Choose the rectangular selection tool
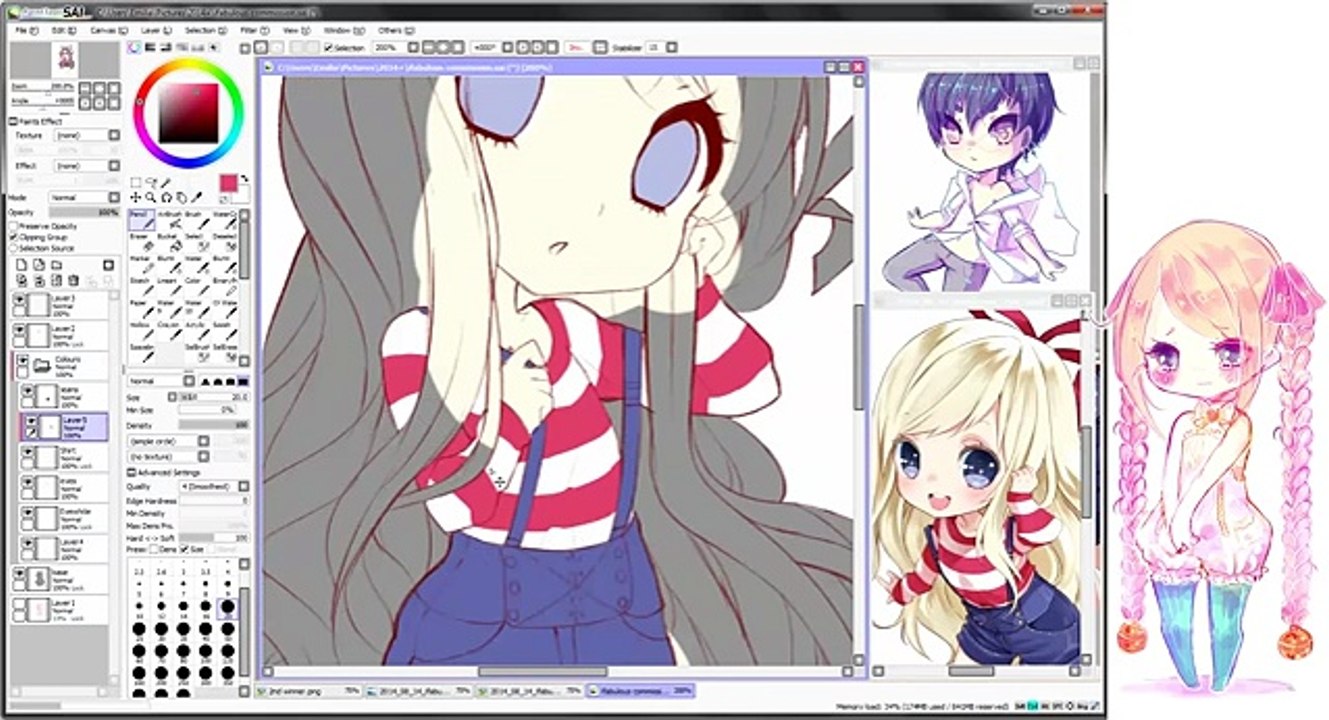Viewport: 1329px width, 720px height. (136, 183)
